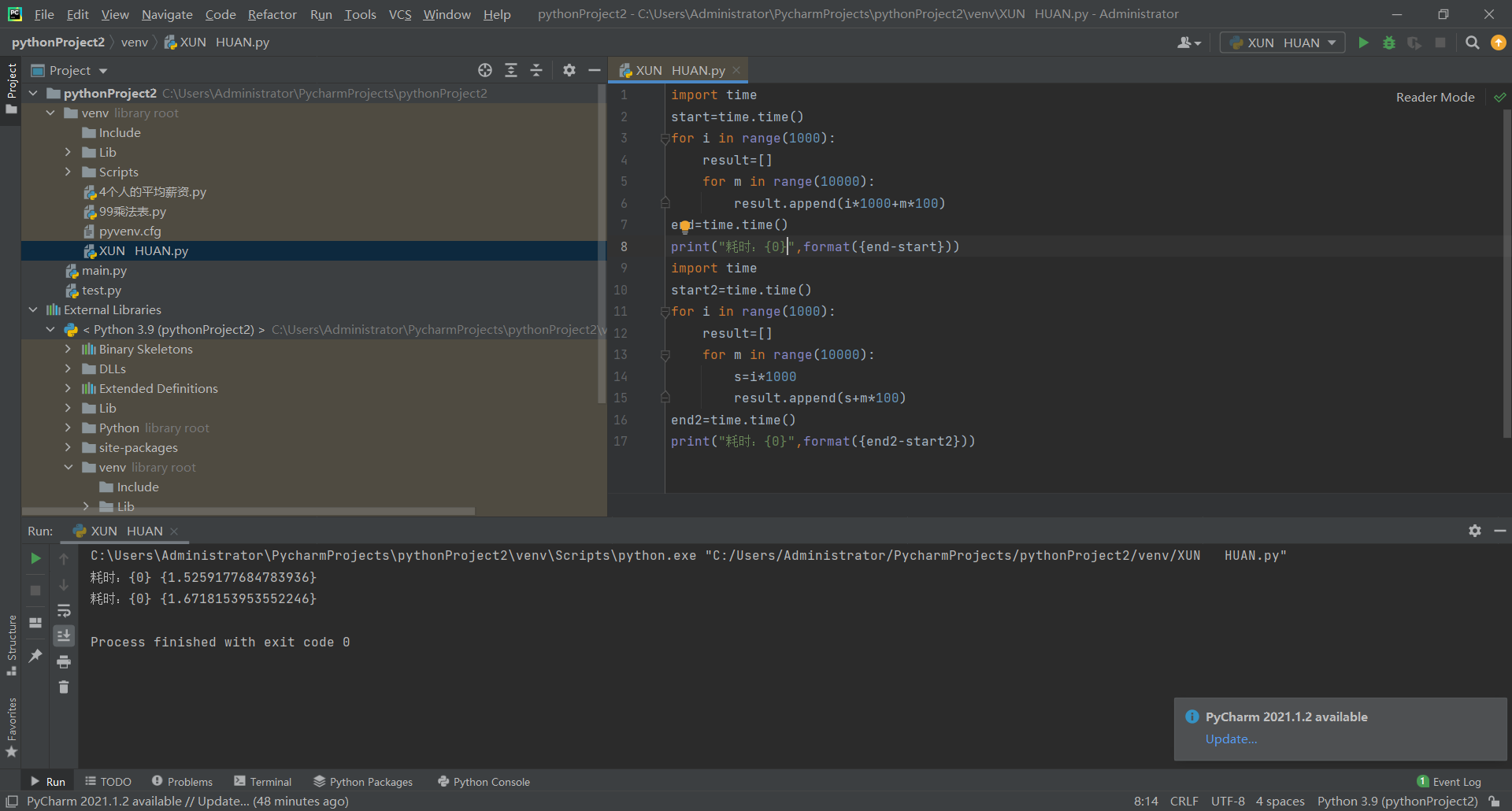Click restore layout icon in Run panel
This screenshot has width=1512, height=811.
click(x=35, y=622)
